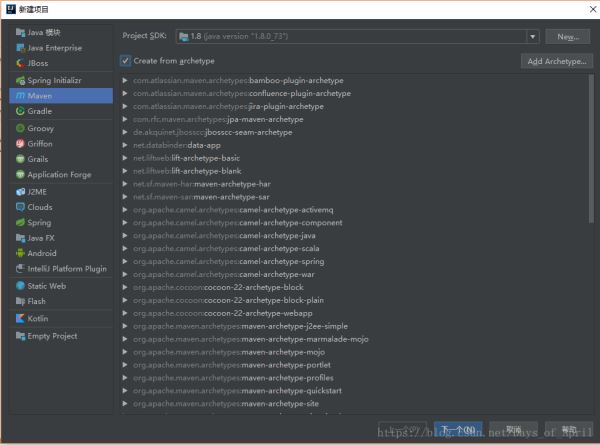Expand jira-plugin-archetype node
Screen dimensions: 600x445
point(125,106)
